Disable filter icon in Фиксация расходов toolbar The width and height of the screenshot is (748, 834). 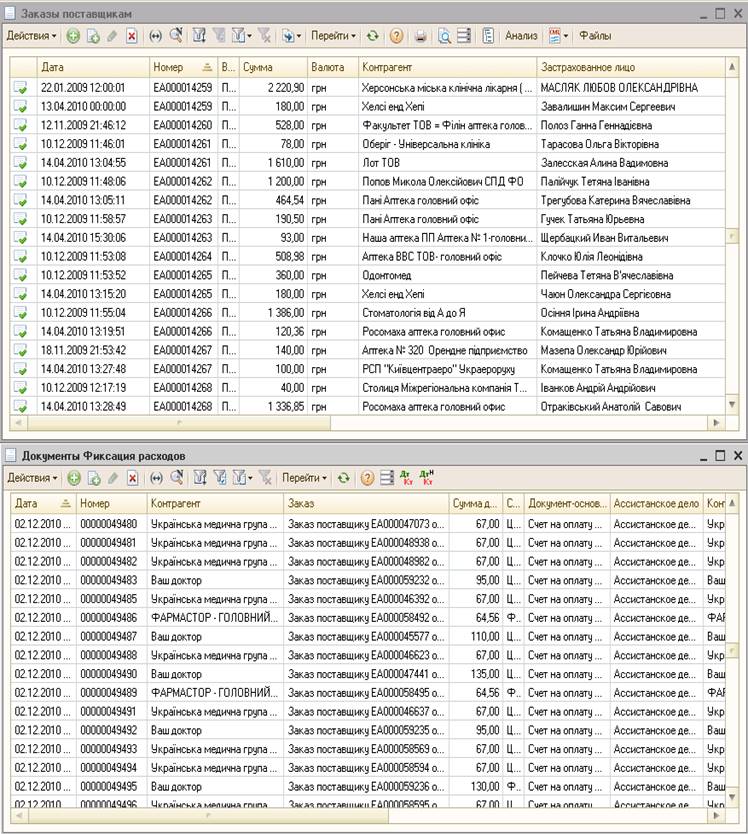pos(265,478)
